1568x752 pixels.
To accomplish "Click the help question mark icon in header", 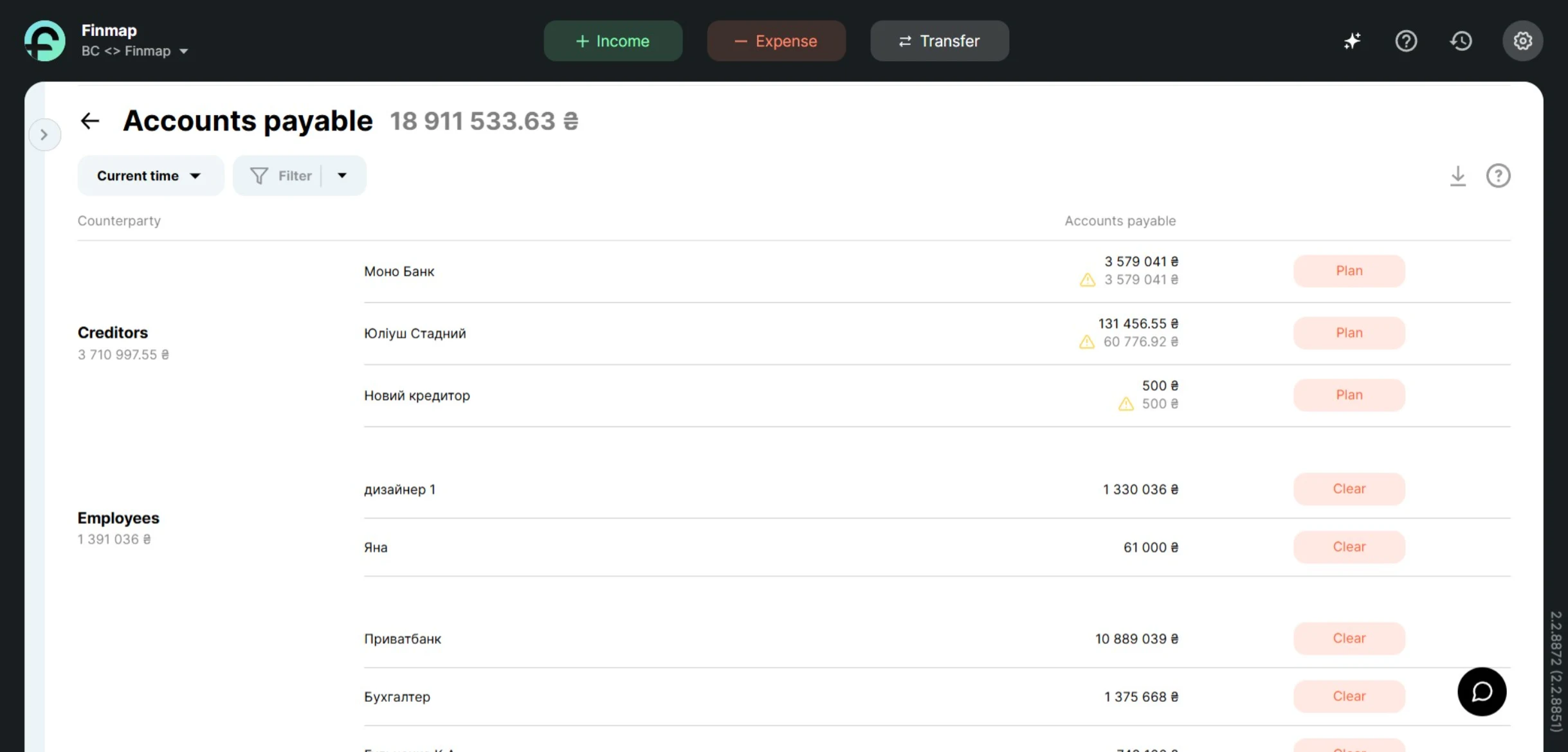I will (x=1407, y=40).
